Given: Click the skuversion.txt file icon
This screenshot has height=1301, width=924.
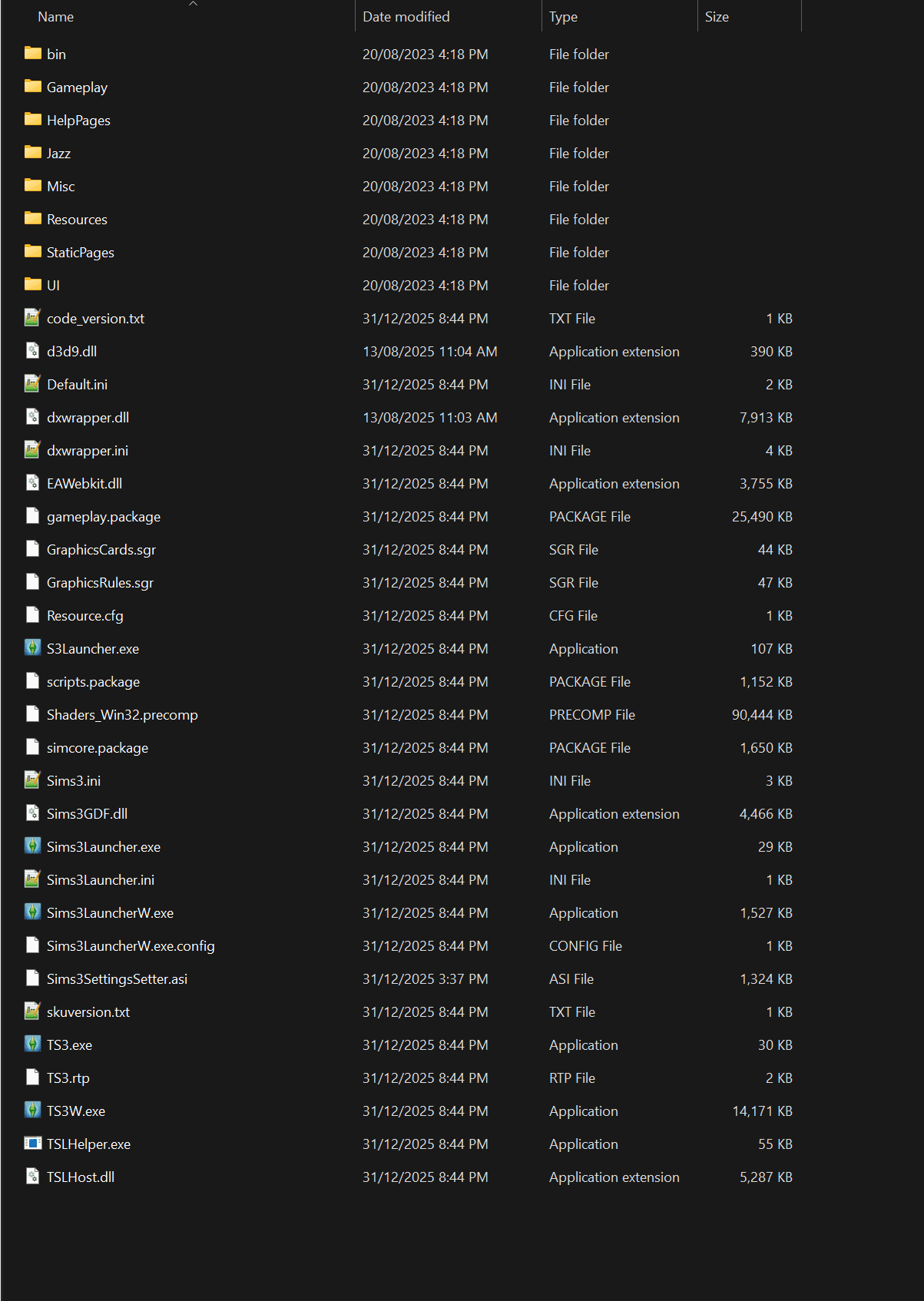Looking at the screenshot, I should (32, 1011).
